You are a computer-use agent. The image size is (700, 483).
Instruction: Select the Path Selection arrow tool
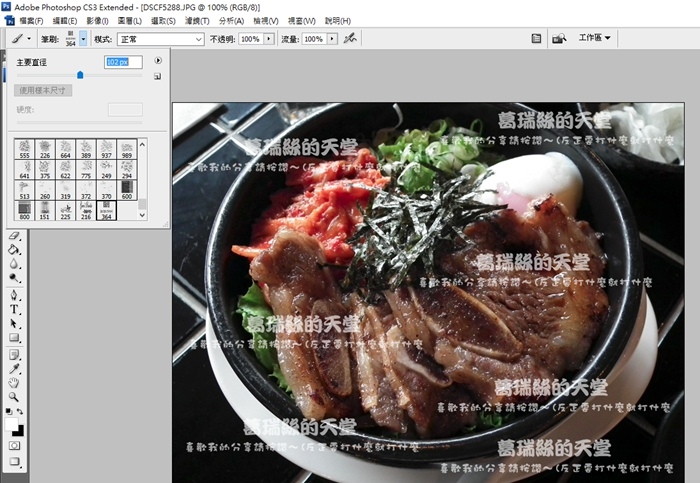point(14,324)
